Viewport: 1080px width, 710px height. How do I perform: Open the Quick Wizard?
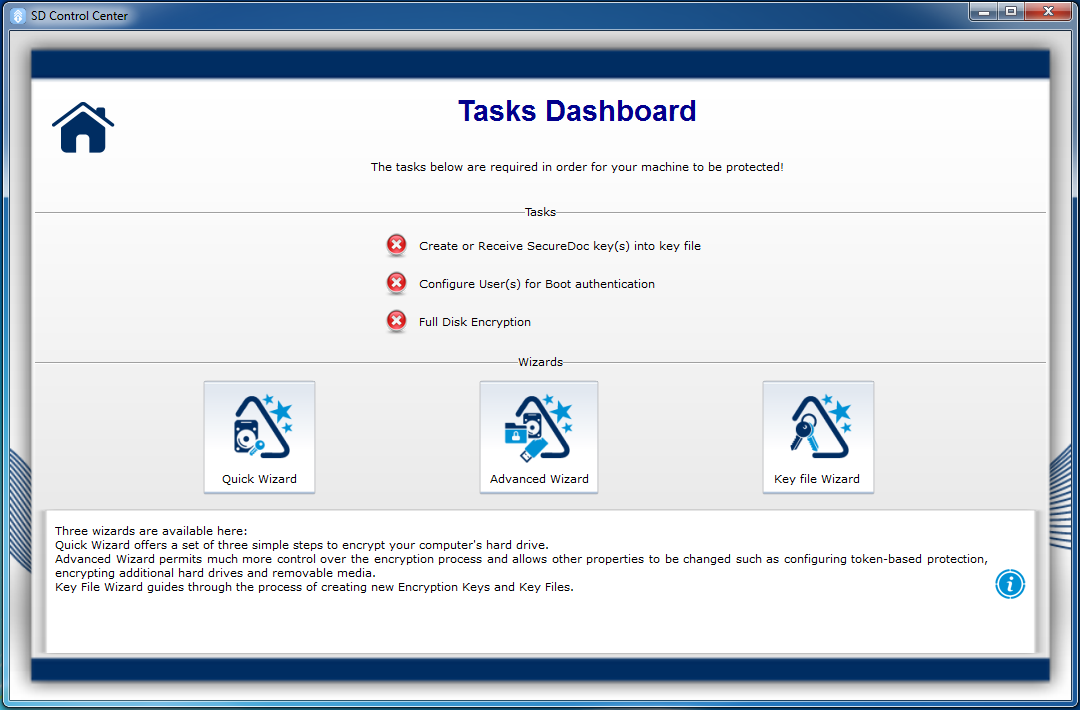click(x=259, y=437)
